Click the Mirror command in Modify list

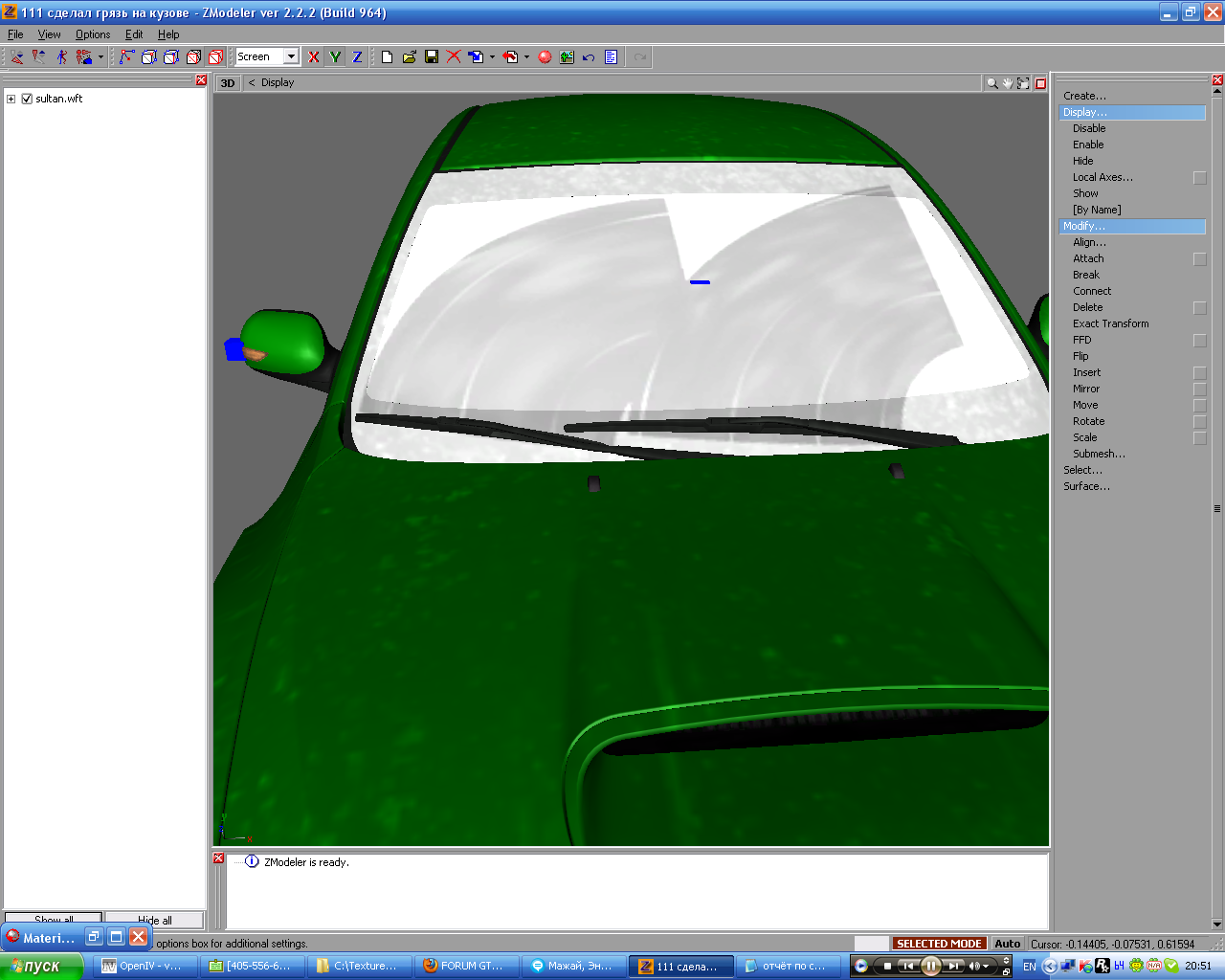tap(1086, 389)
